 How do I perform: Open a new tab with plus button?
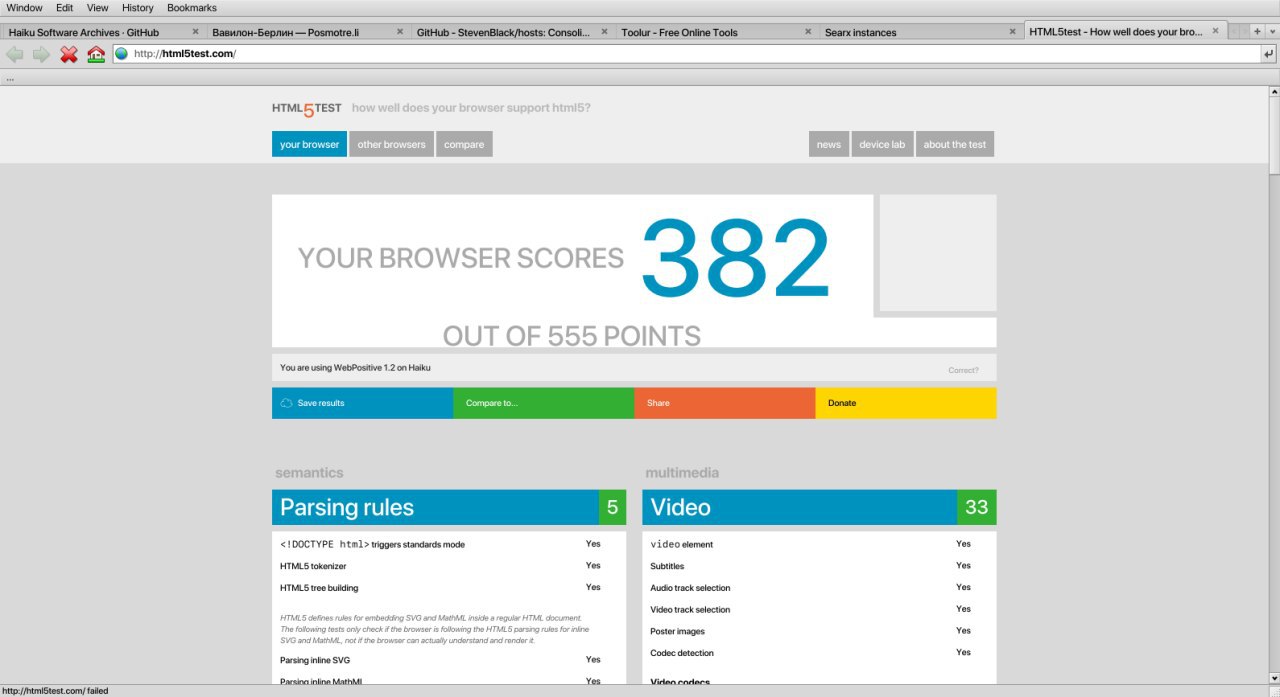click(x=1257, y=32)
